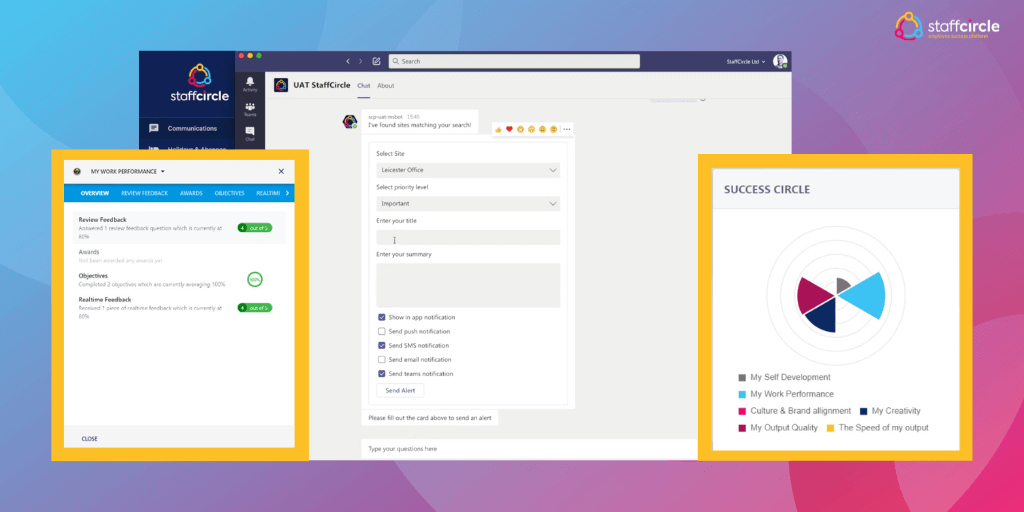Click the navy My Creativity legend swatch

click(x=863, y=411)
